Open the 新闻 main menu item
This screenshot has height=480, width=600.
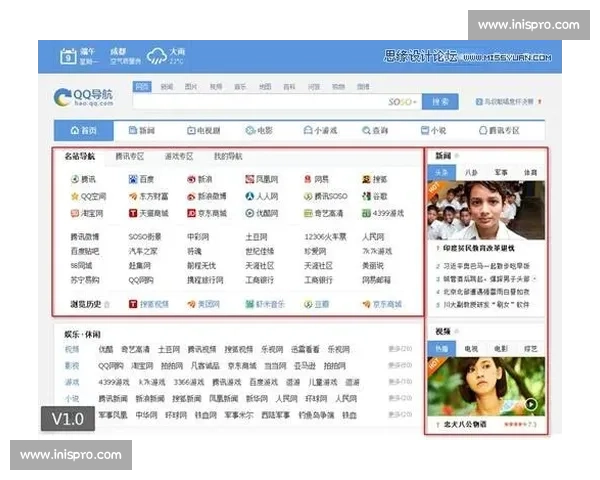142,131
